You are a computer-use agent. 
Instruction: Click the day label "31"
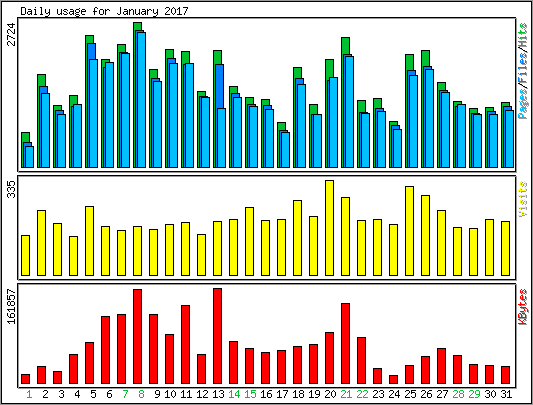coord(506,394)
